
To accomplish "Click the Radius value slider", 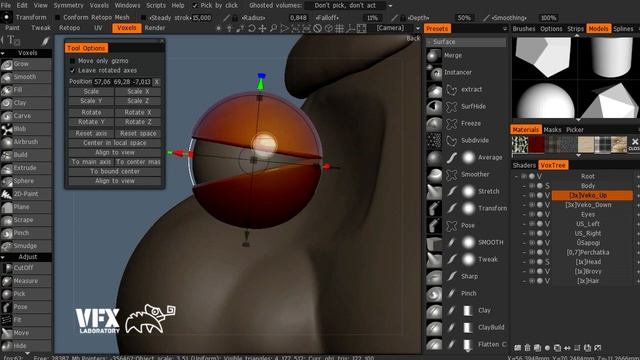I will pyautogui.click(x=298, y=18).
